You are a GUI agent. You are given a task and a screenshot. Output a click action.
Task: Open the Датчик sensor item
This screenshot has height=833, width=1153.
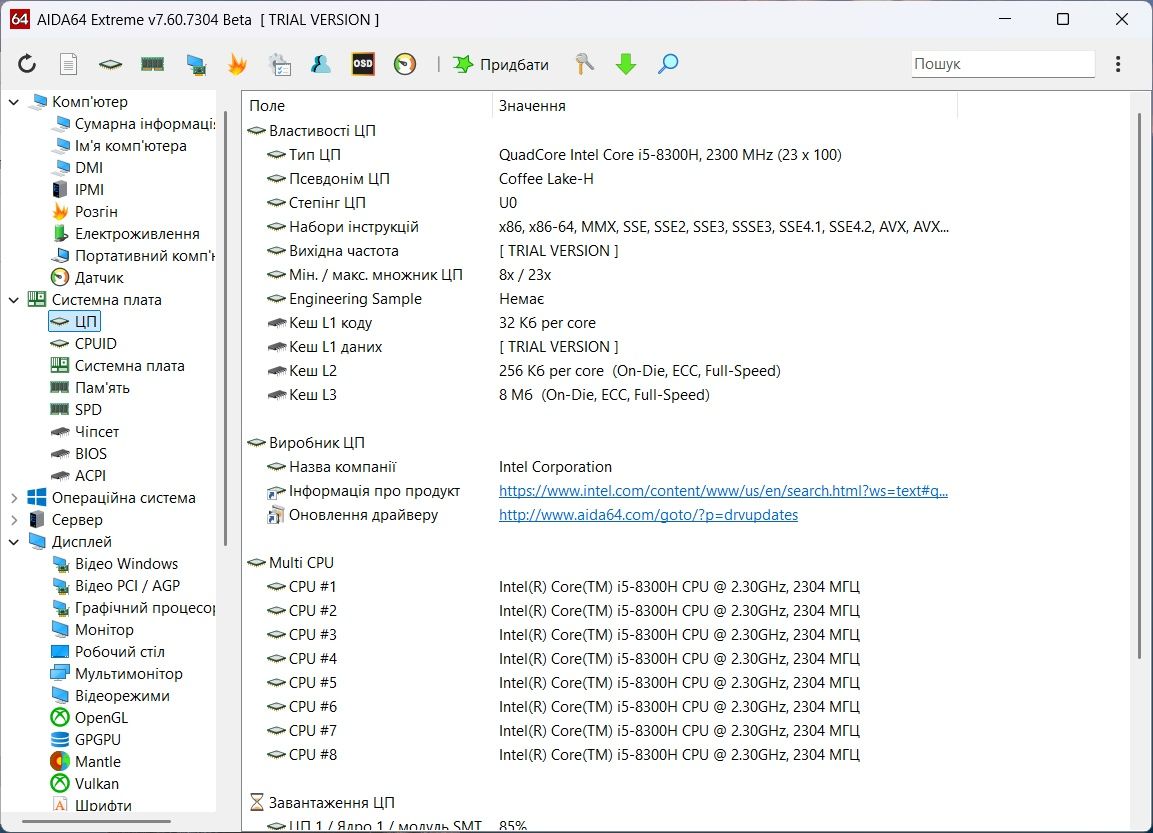click(x=88, y=278)
